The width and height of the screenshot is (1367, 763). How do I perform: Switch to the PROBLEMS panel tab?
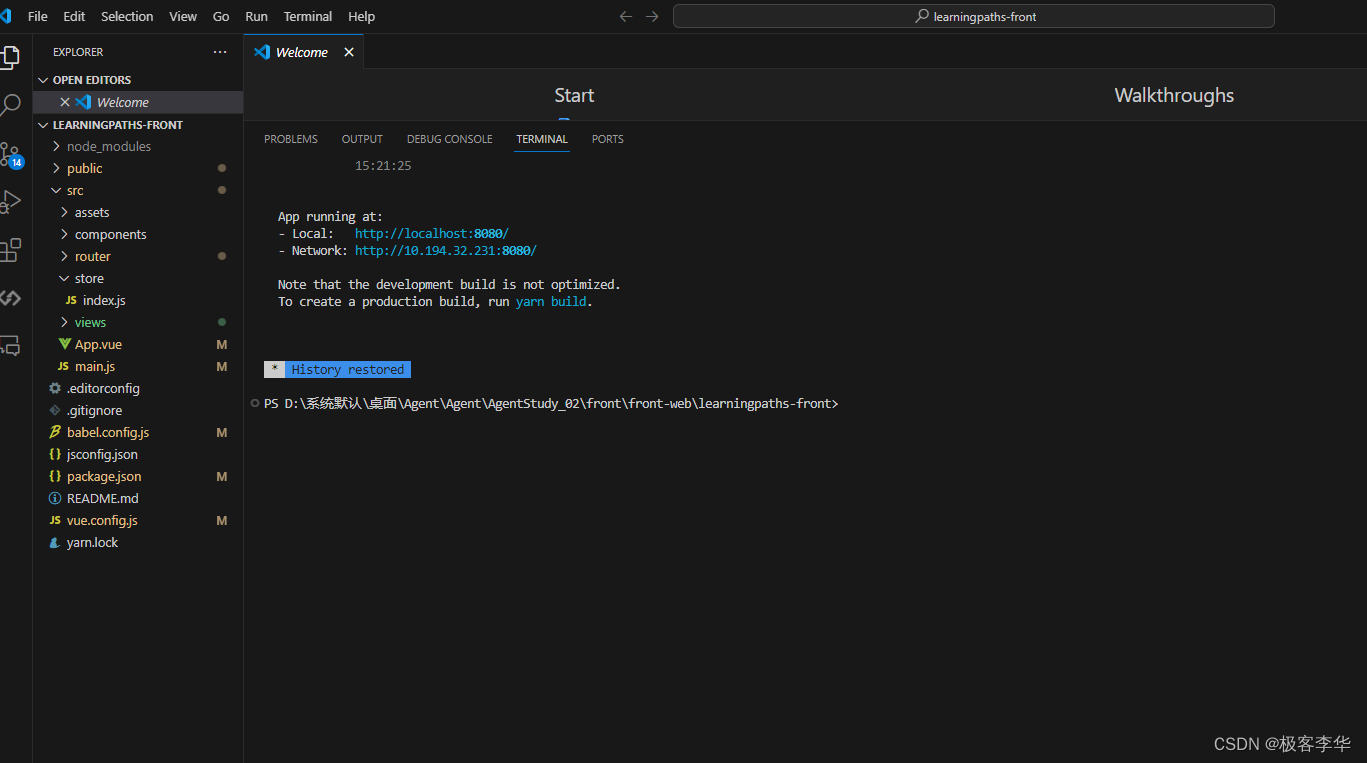(x=291, y=139)
